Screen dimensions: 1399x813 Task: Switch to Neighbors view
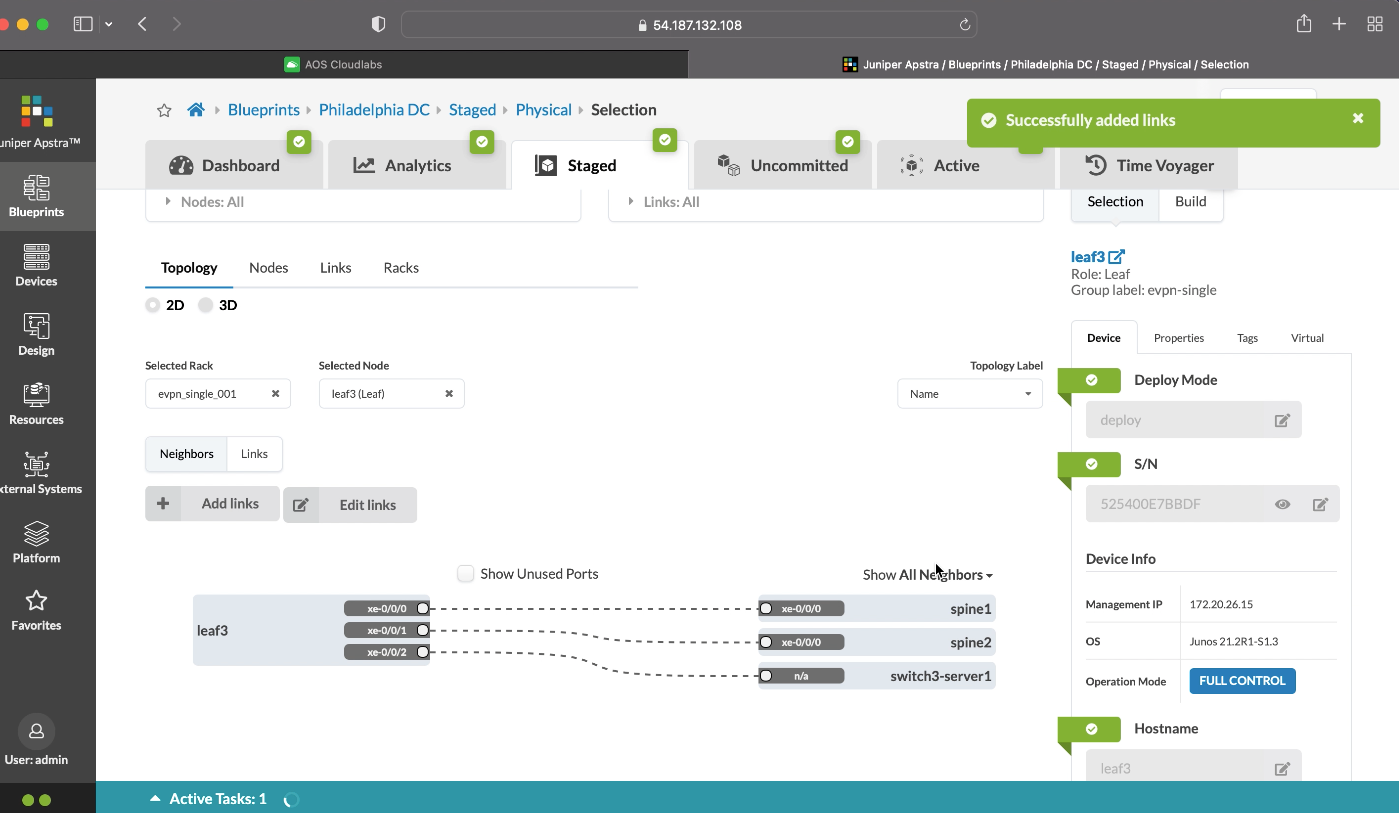coord(186,454)
